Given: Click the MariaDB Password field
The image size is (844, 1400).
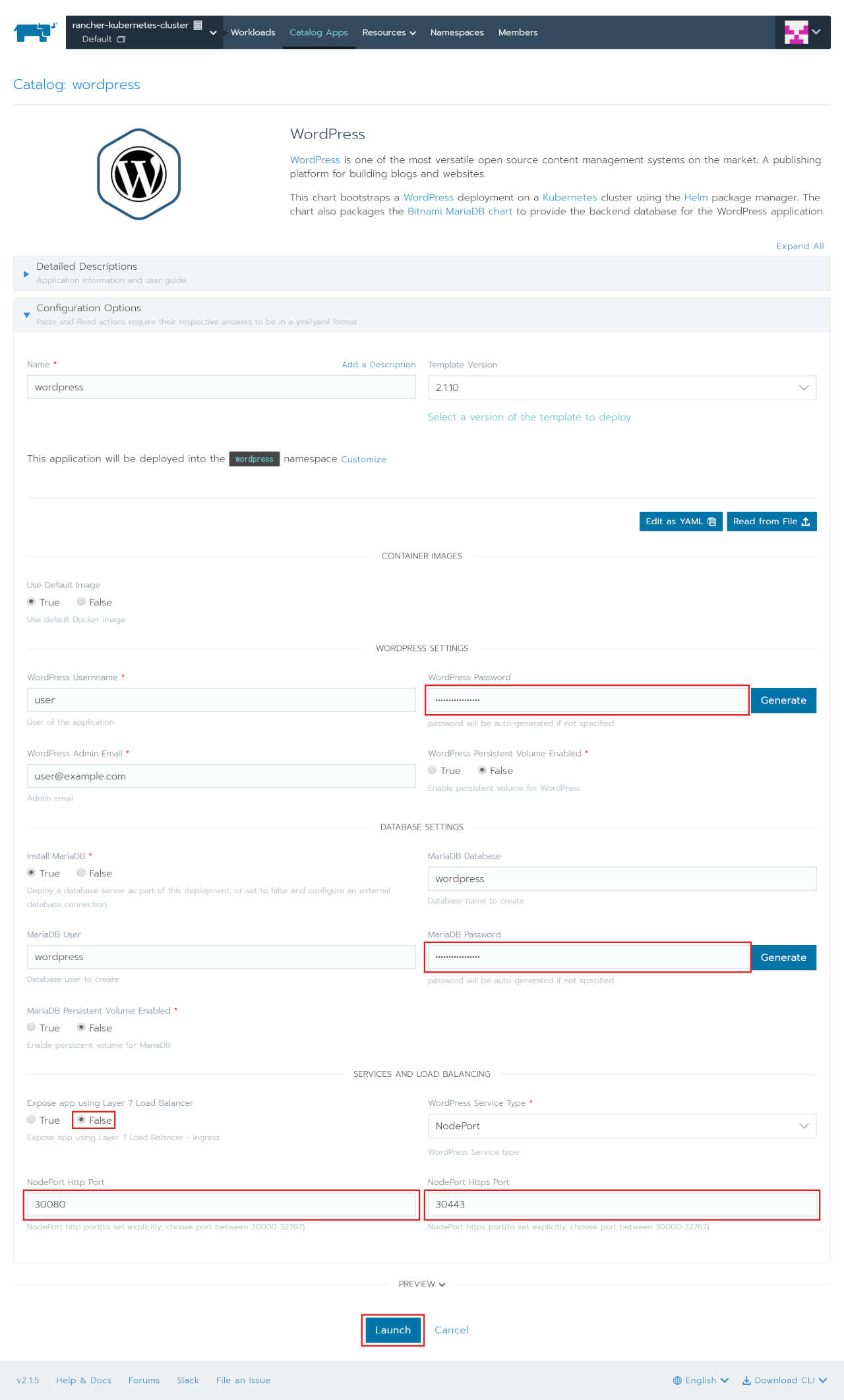Looking at the screenshot, I should pos(588,957).
